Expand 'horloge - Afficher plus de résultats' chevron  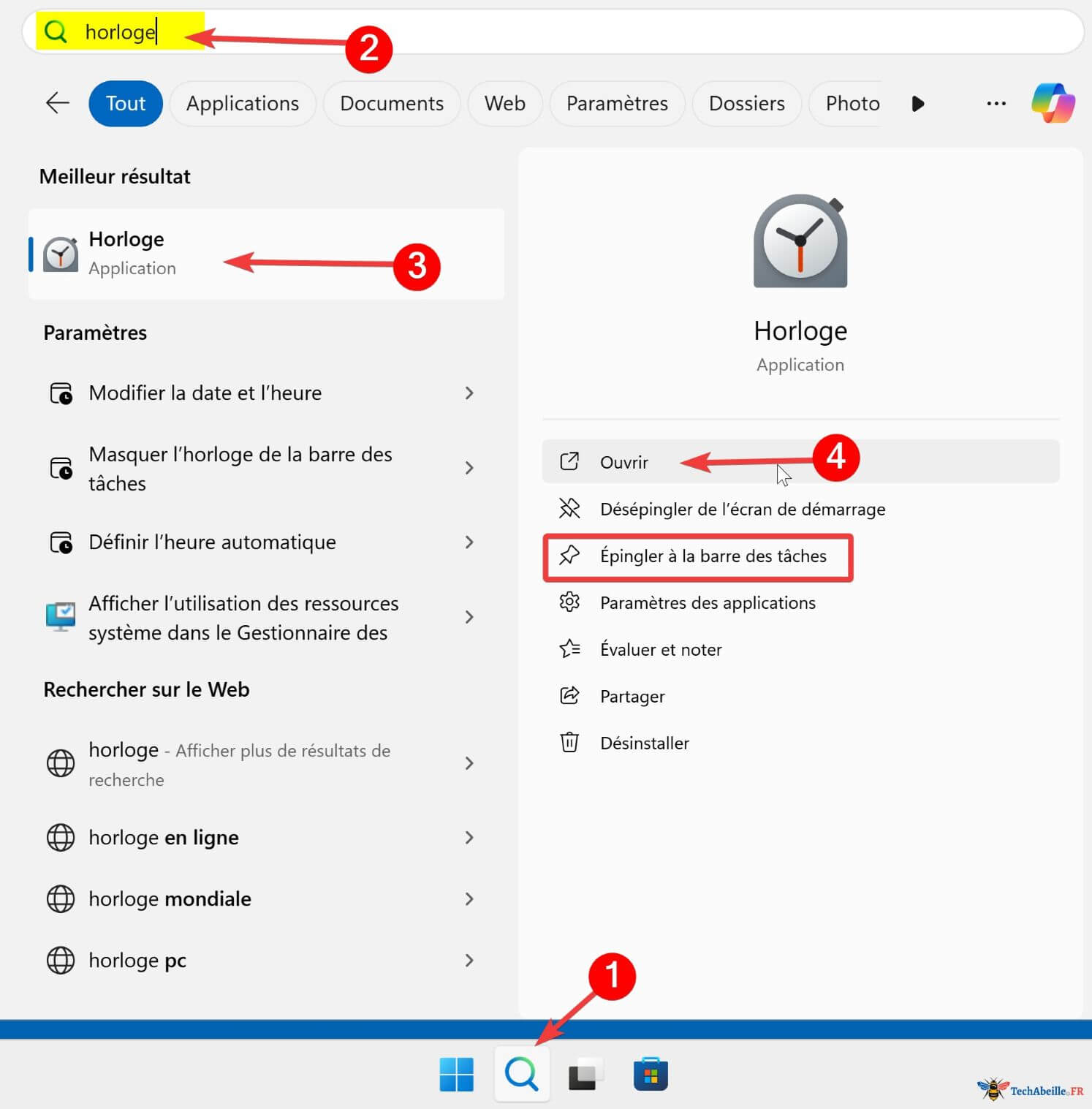pos(469,763)
